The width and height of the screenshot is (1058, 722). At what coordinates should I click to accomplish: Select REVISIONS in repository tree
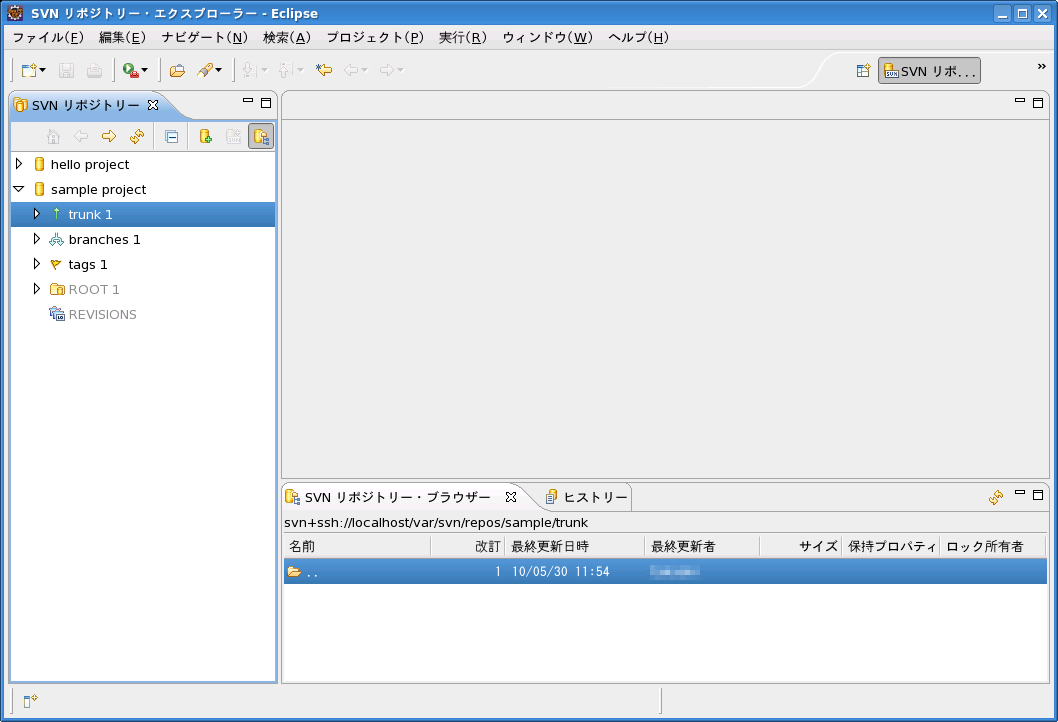coord(103,314)
